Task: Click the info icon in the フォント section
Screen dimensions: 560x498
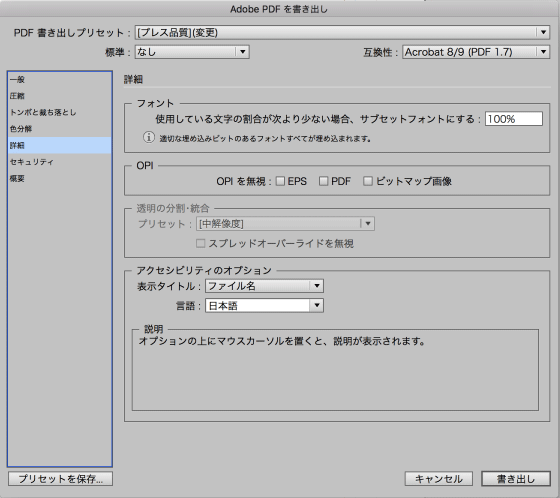Action: click(x=149, y=138)
